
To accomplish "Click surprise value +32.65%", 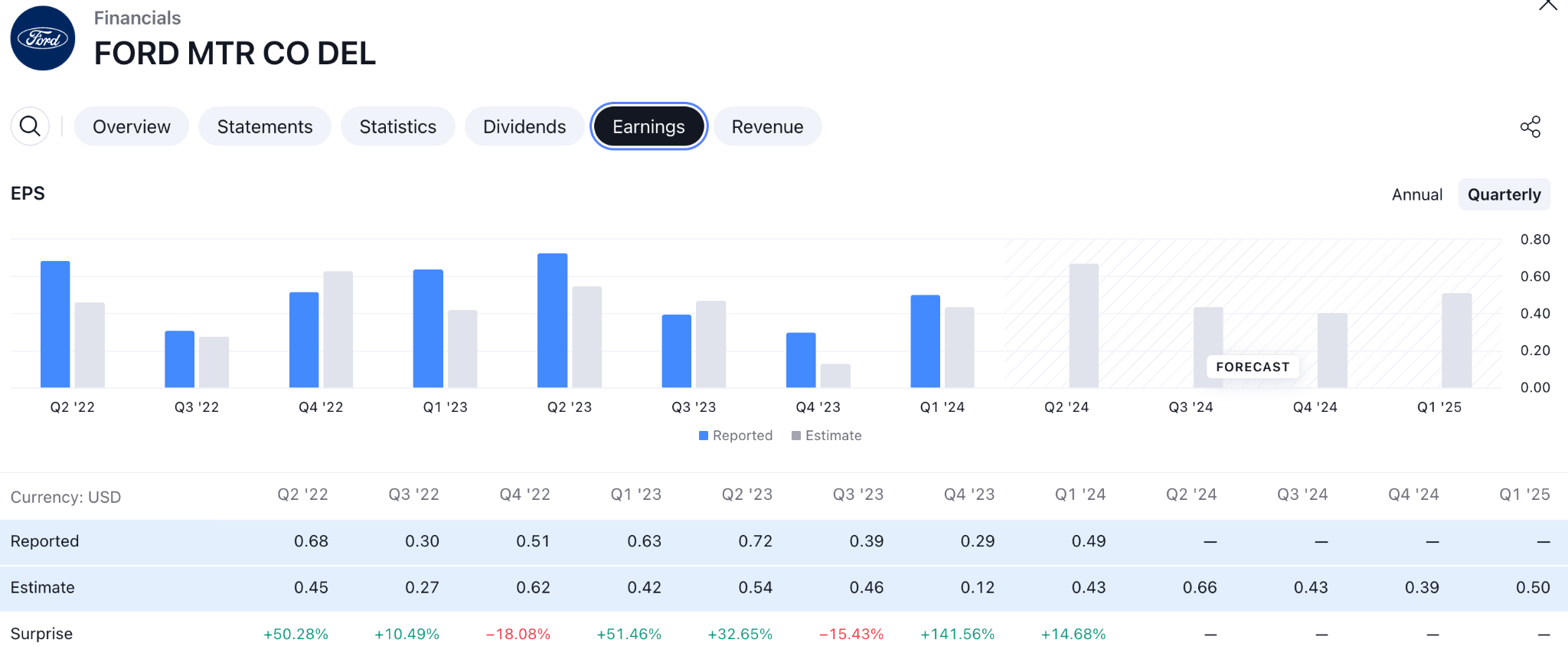I will click(740, 635).
